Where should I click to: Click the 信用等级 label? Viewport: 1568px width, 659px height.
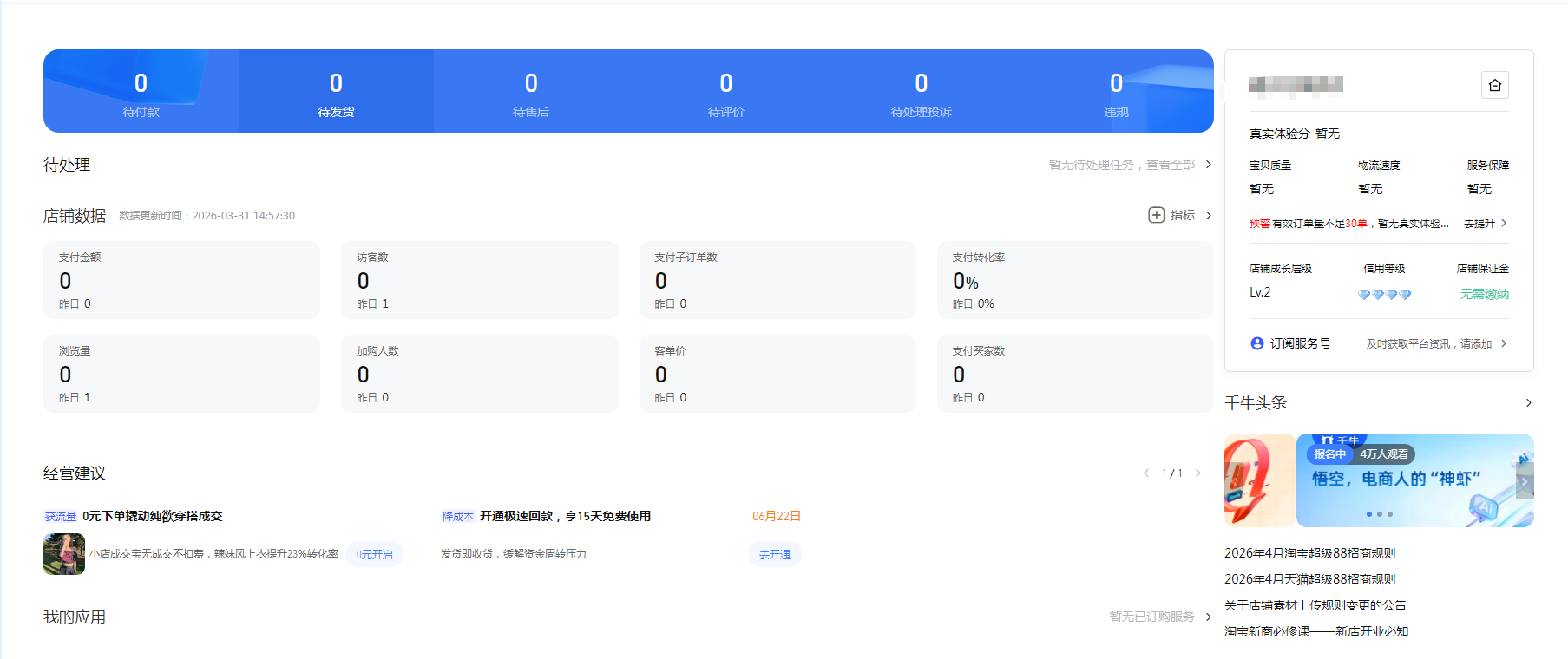pos(1384,269)
